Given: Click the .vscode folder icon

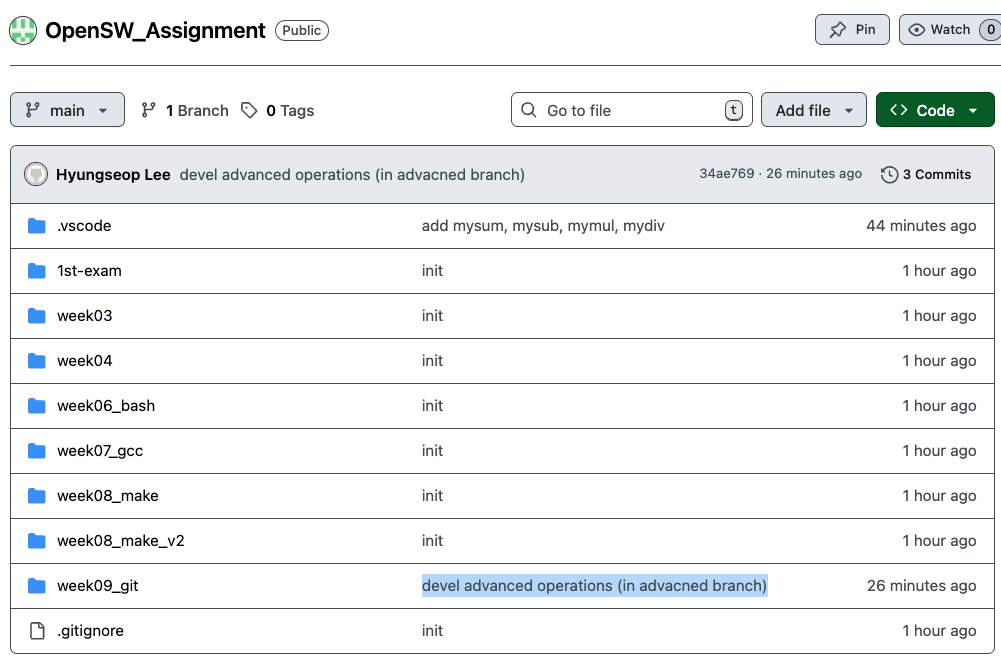Looking at the screenshot, I should [37, 226].
